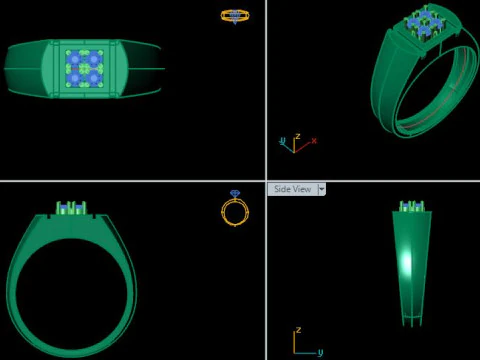The height and width of the screenshot is (360, 480).
Task: Select the orange top-view ring icon
Action: [235, 16]
